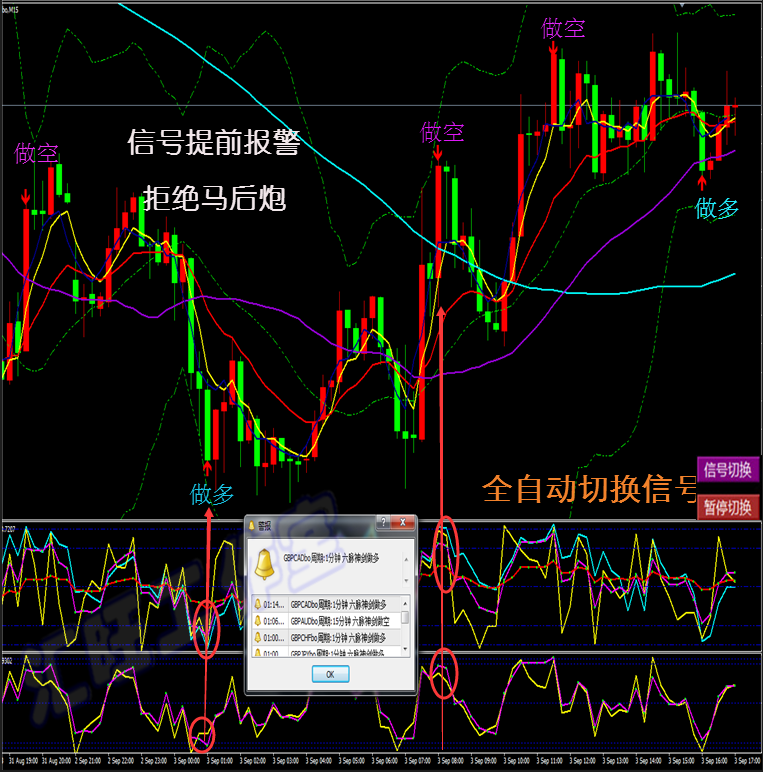Click the 信号切换 purple button
763x772 pixels.
click(728, 470)
